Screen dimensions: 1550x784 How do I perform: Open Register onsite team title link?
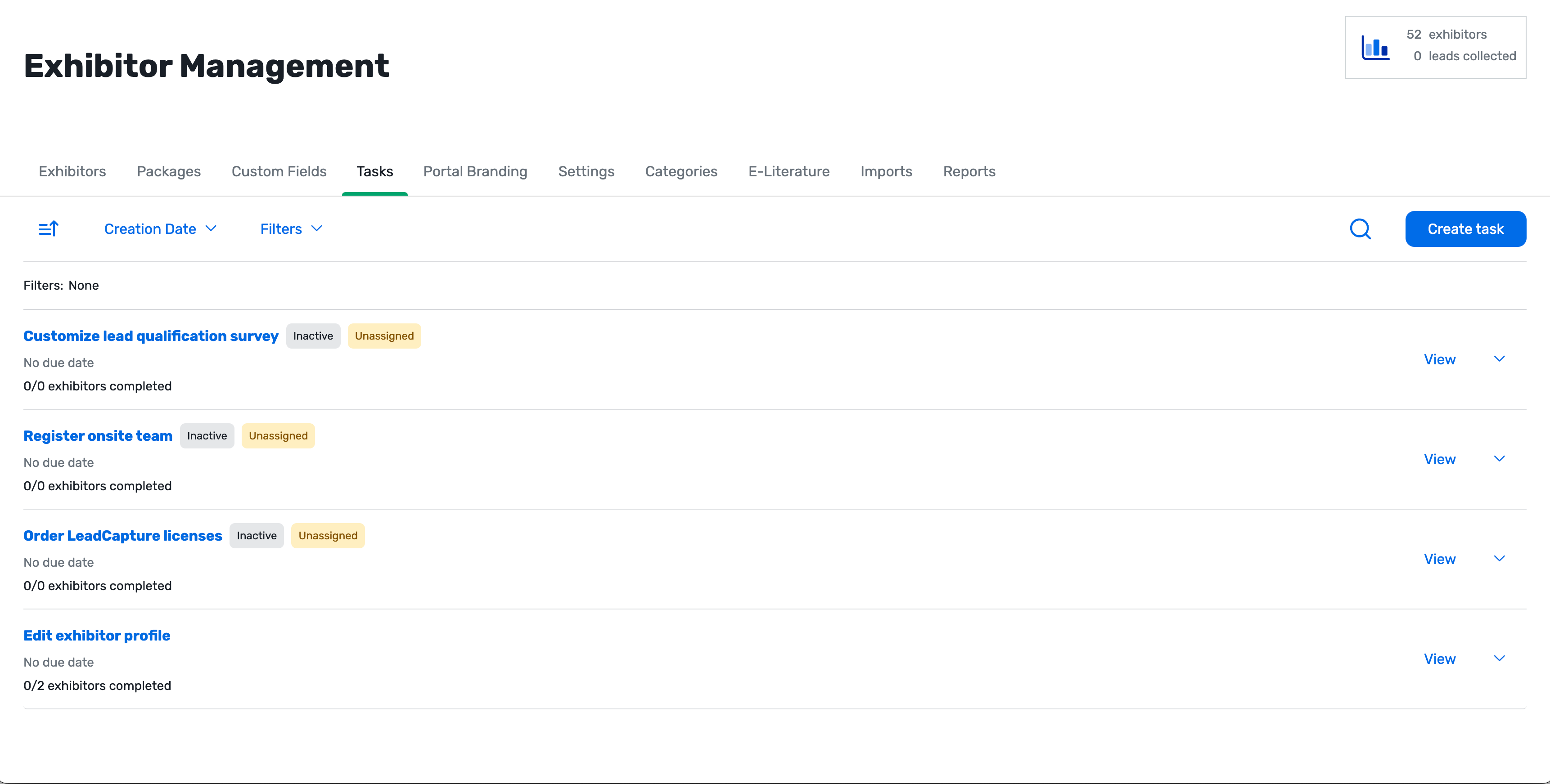(98, 436)
